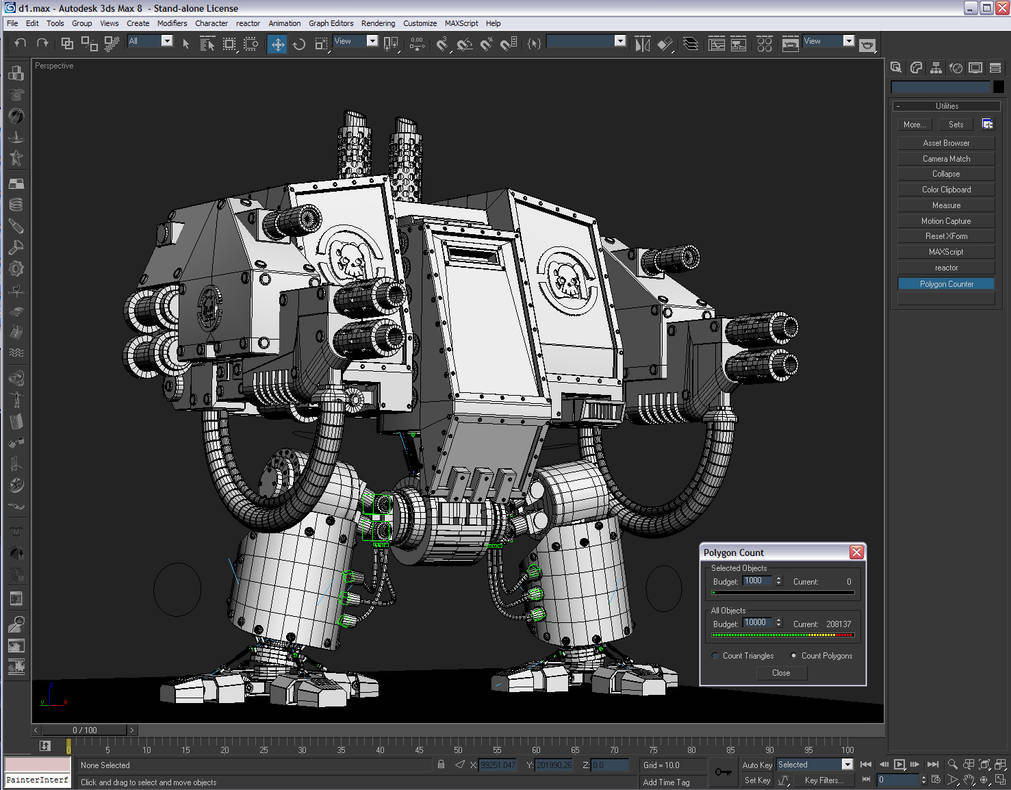
Task: Toggle the Selection Lock padlock
Action: pos(441,764)
